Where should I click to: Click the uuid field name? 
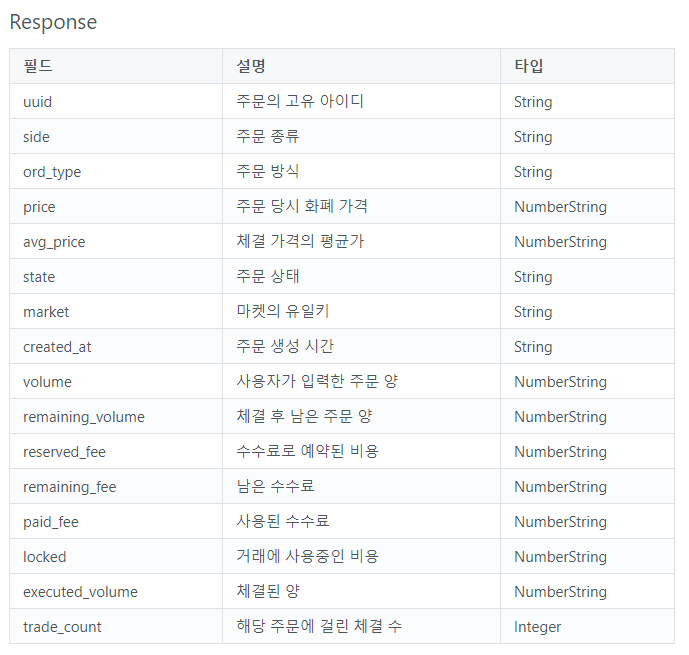pyautogui.click(x=37, y=101)
